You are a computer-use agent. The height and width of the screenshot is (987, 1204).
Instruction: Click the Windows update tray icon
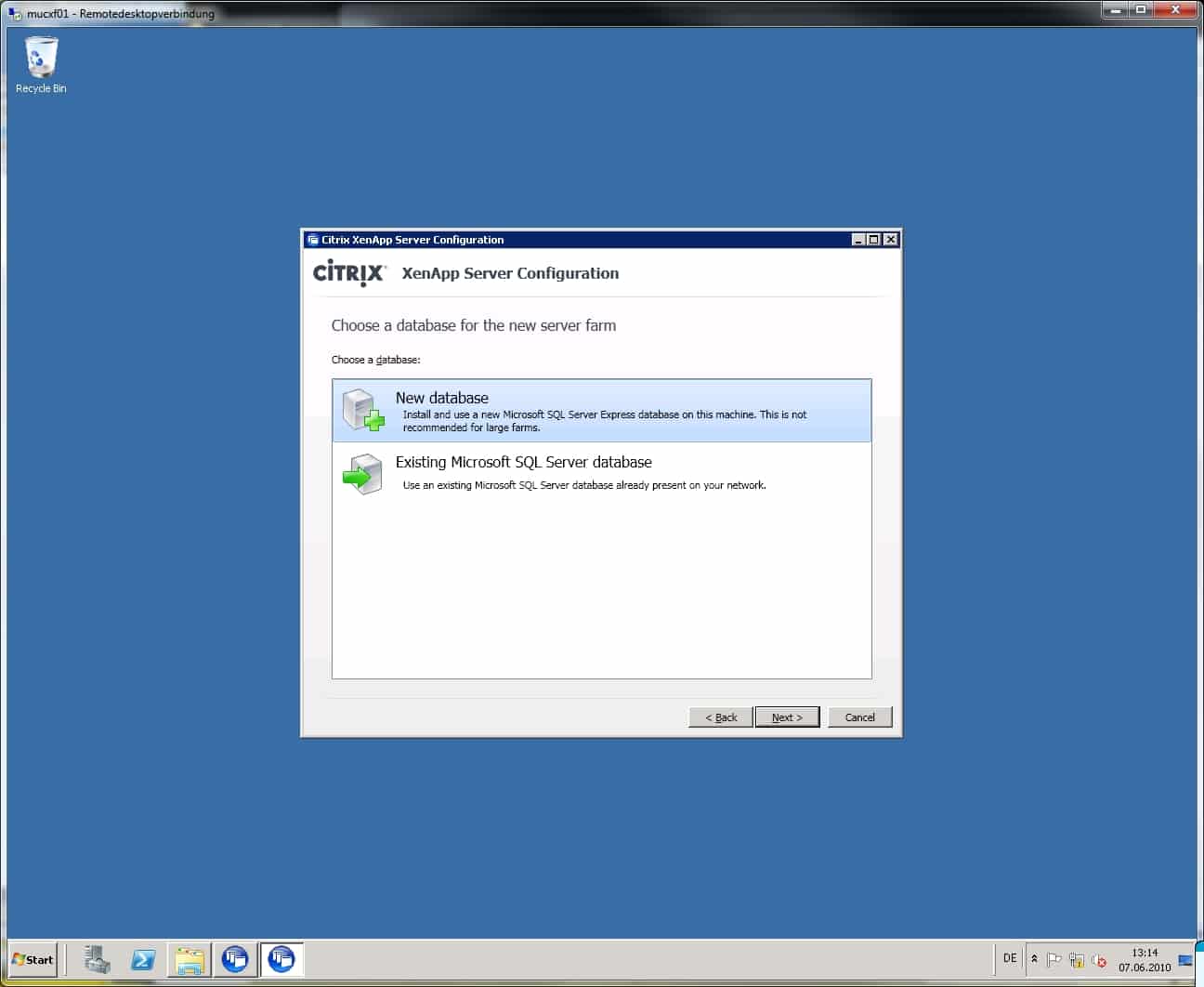coord(1077,960)
